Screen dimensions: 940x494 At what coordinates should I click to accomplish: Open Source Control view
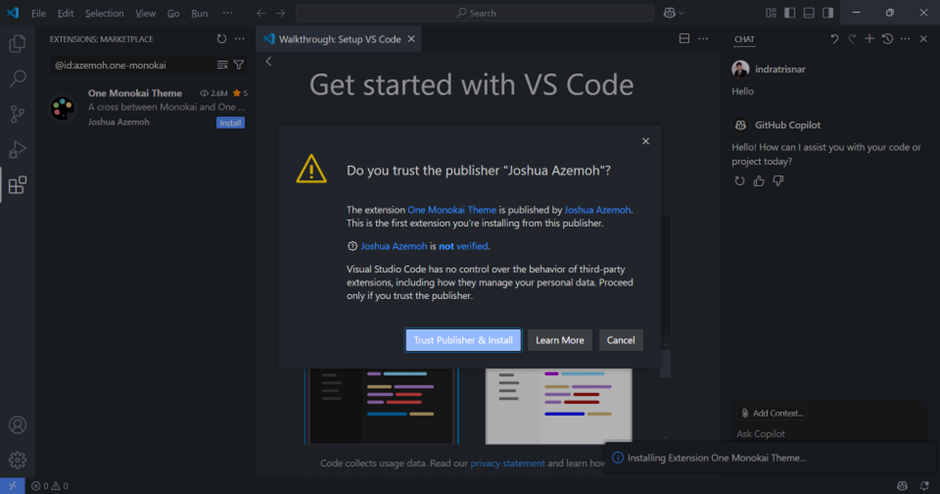click(17, 114)
